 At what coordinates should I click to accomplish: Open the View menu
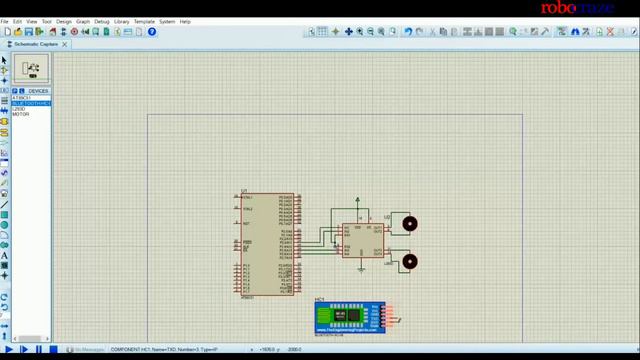(31, 22)
